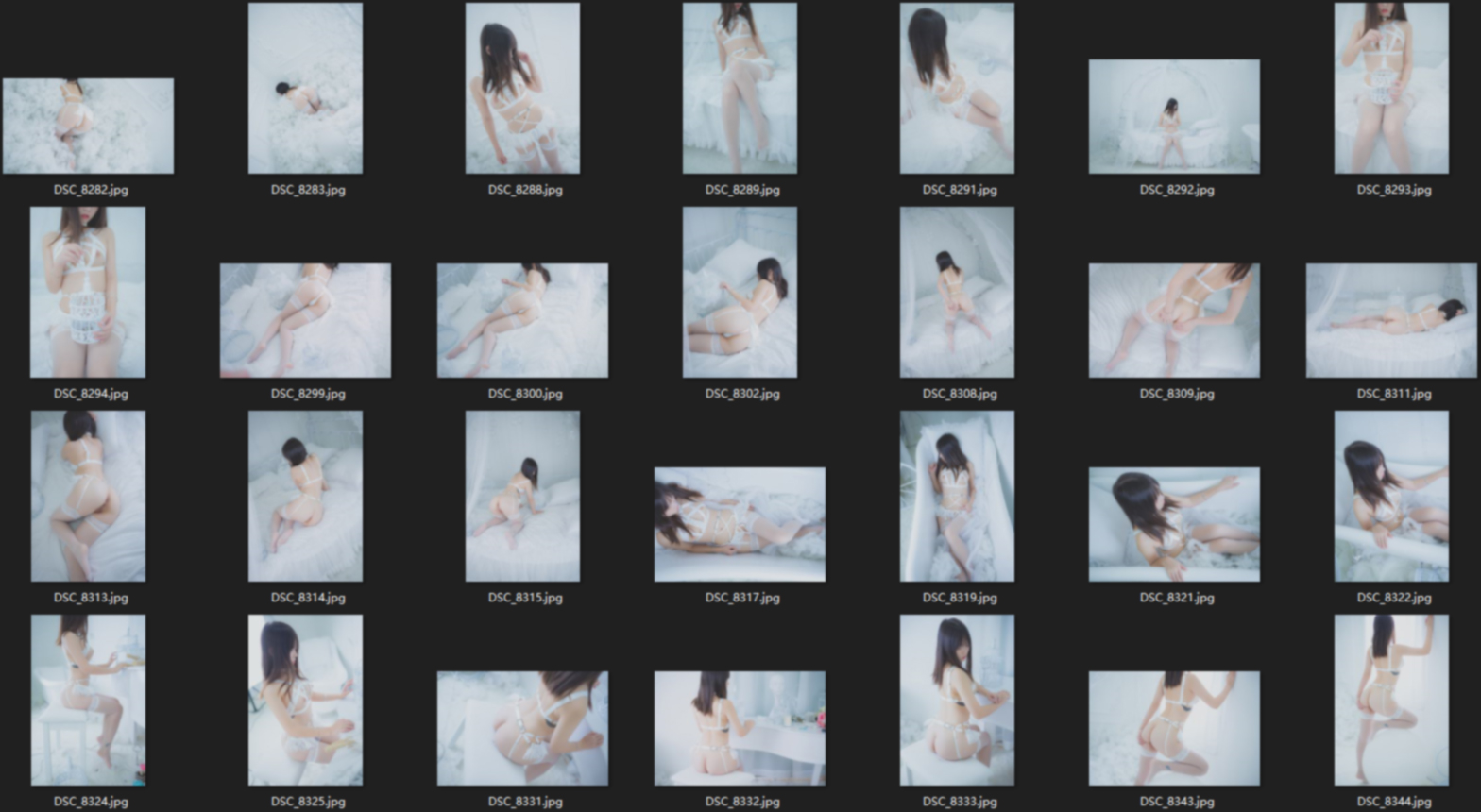Image resolution: width=1481 pixels, height=812 pixels.
Task: Select the DSC_8309.jpg thumbnail
Action: point(1174,320)
